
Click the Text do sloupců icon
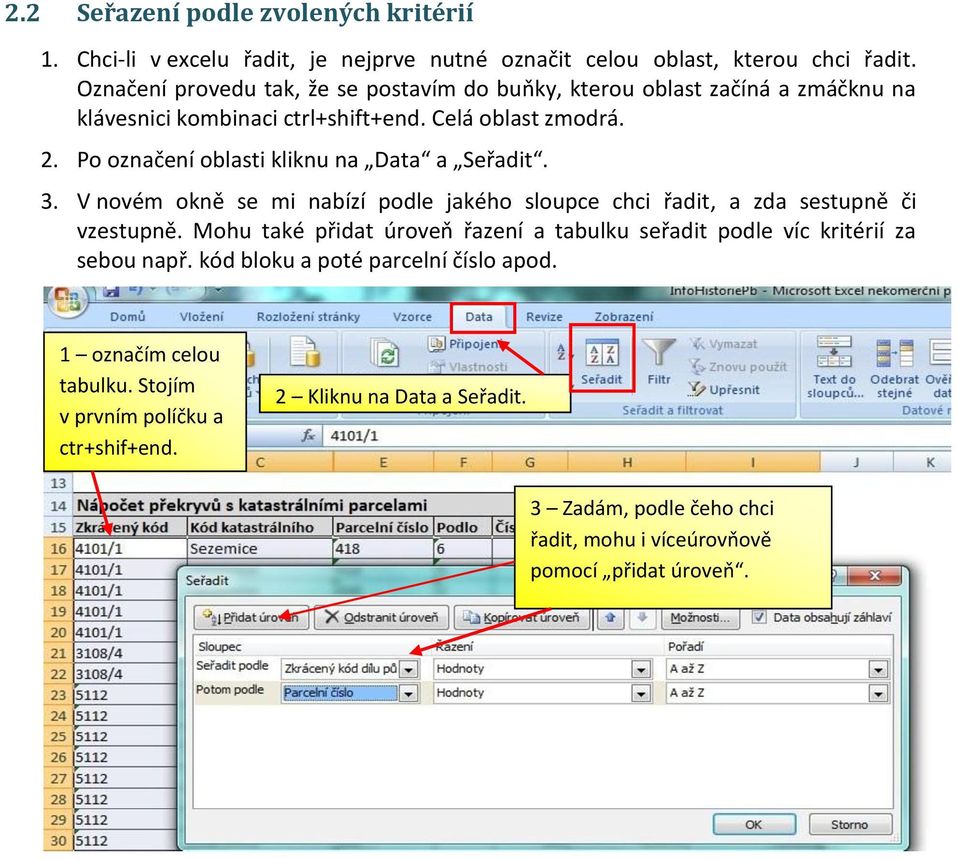pos(834,368)
